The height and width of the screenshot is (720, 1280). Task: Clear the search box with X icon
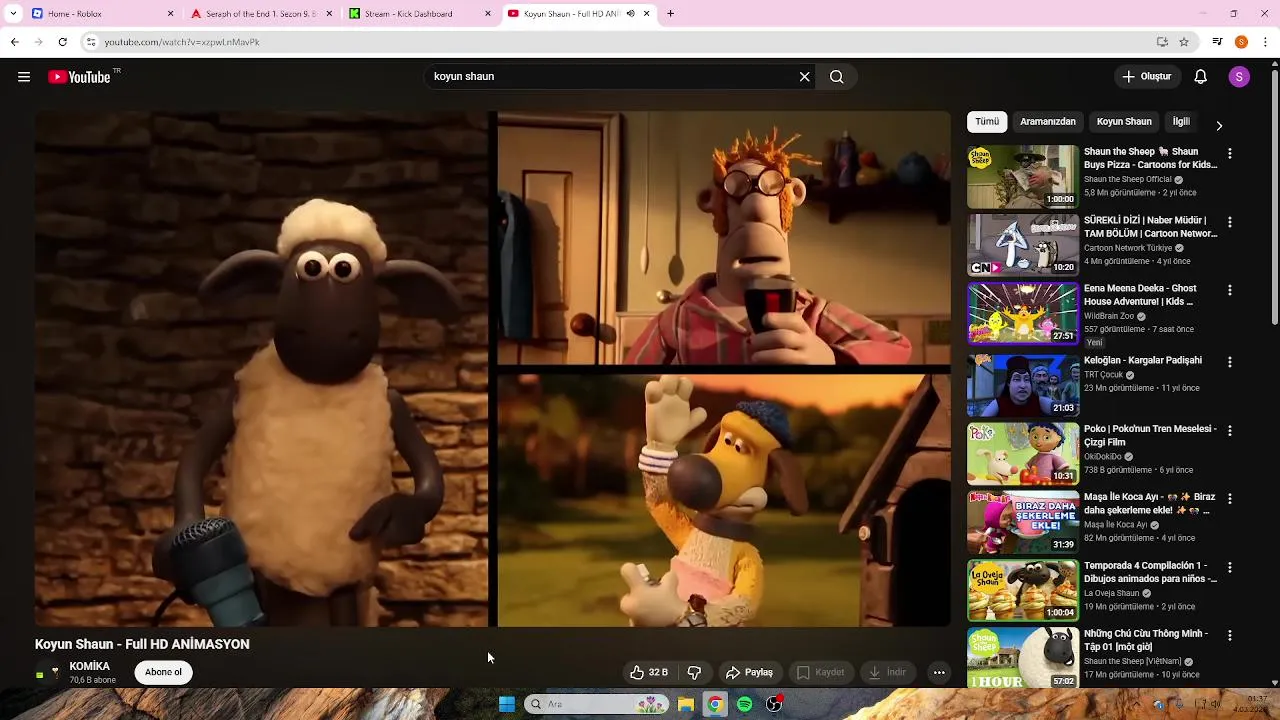(804, 77)
